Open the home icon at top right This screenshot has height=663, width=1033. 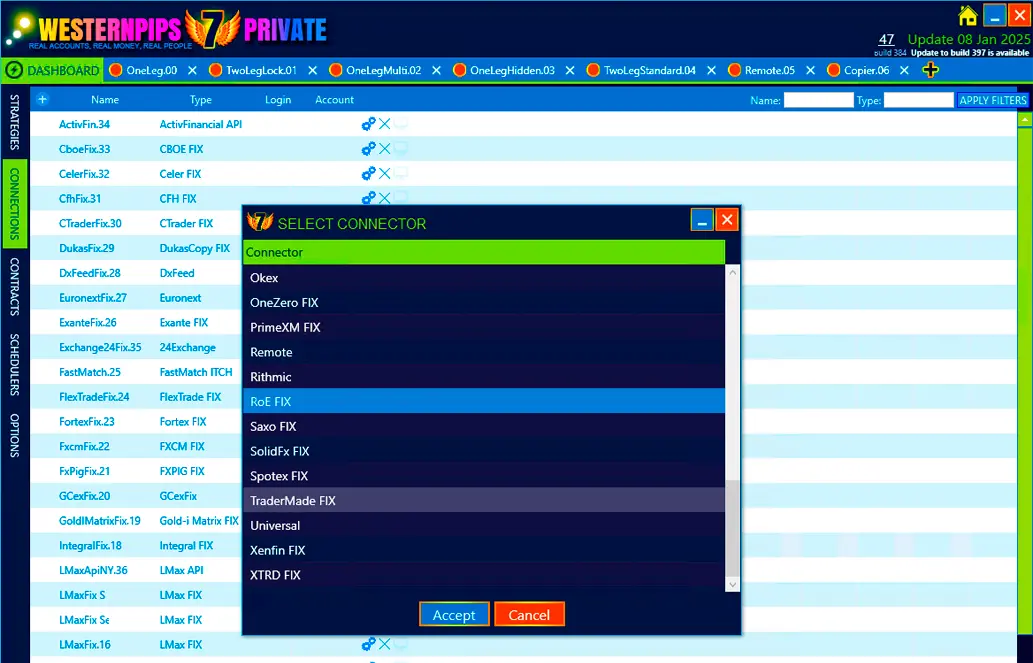click(968, 15)
